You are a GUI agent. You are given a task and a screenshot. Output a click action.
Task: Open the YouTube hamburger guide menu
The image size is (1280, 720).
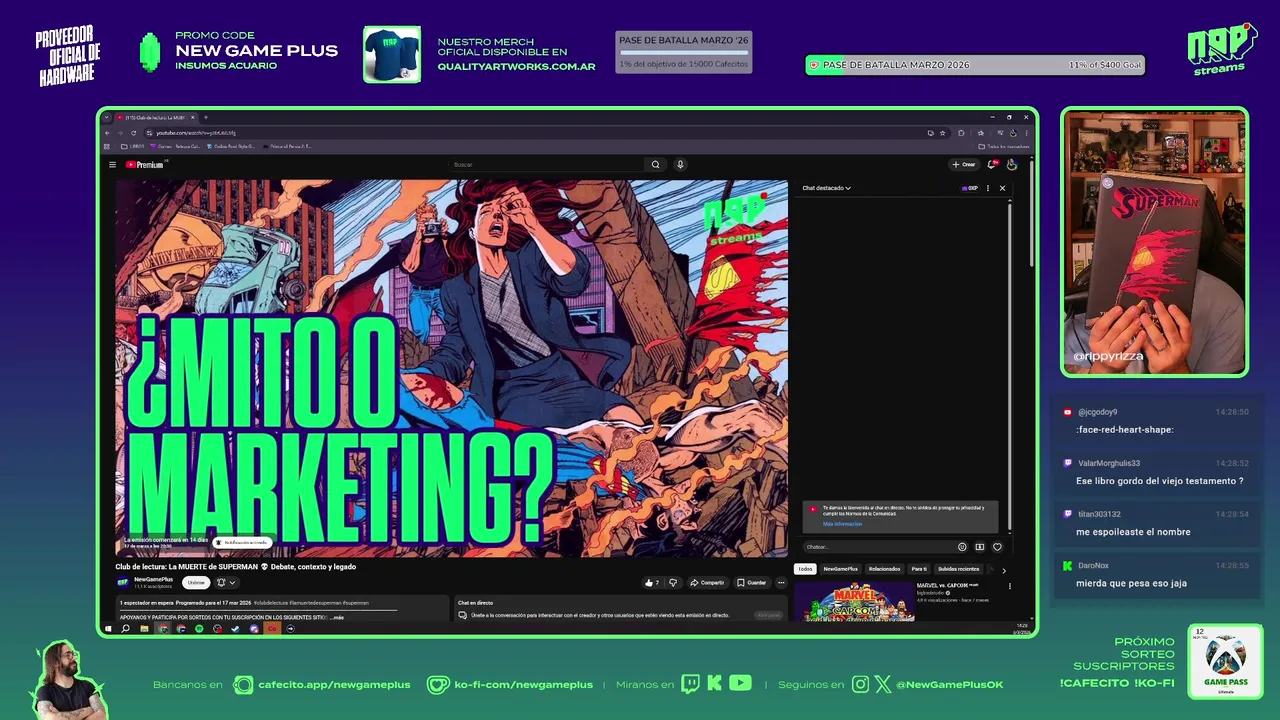coord(112,165)
